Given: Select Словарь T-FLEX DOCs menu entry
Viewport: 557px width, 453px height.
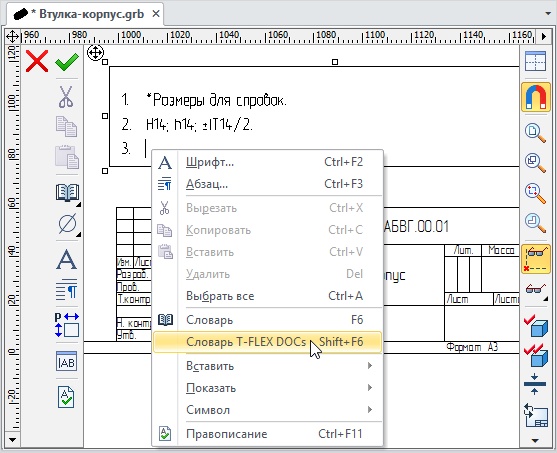Looking at the screenshot, I should [268, 342].
